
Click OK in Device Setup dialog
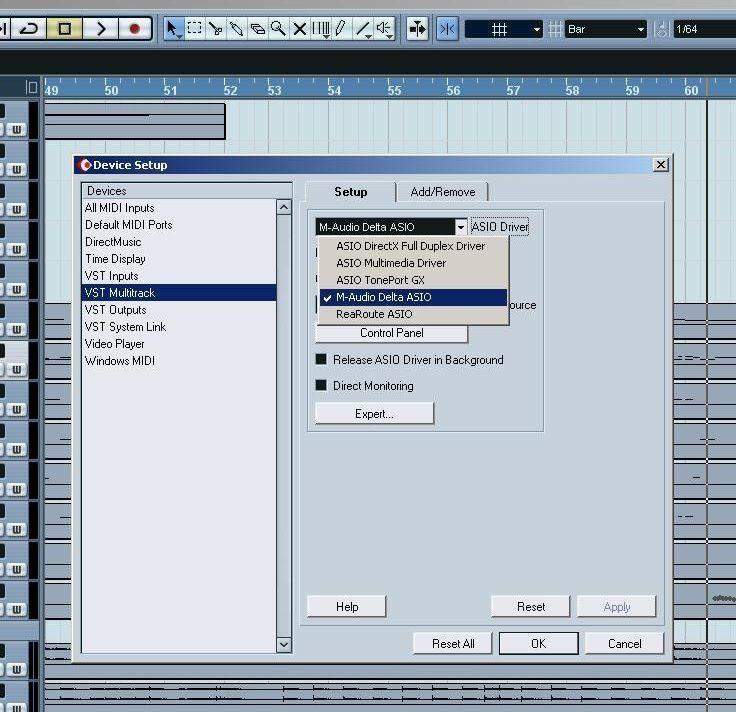pyautogui.click(x=538, y=644)
